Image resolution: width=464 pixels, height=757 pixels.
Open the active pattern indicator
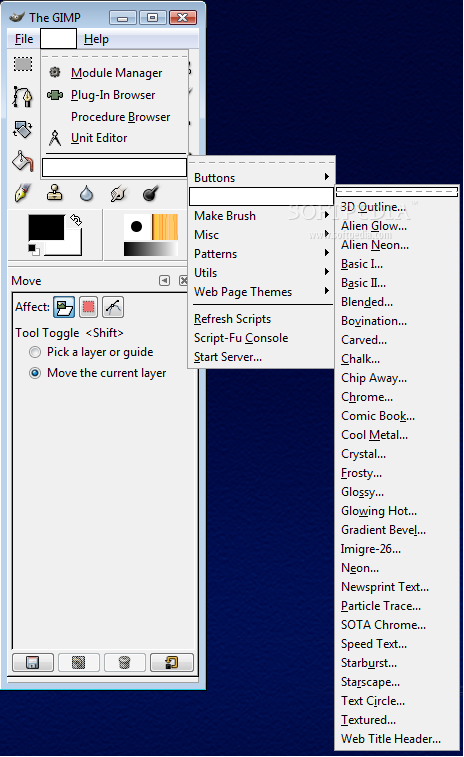165,226
